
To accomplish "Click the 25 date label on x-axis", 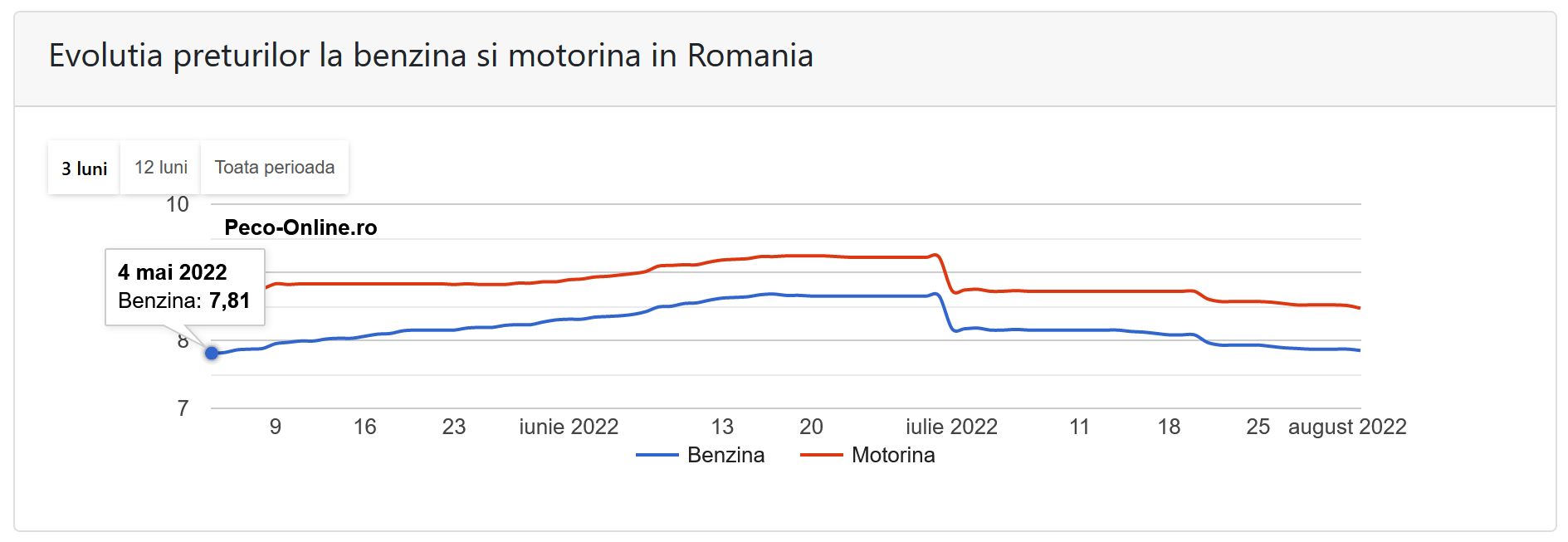I will pyautogui.click(x=1258, y=427).
